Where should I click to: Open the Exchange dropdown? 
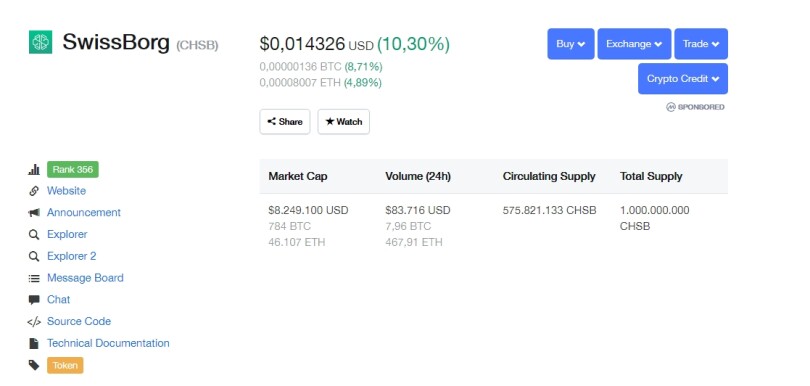[x=634, y=44]
